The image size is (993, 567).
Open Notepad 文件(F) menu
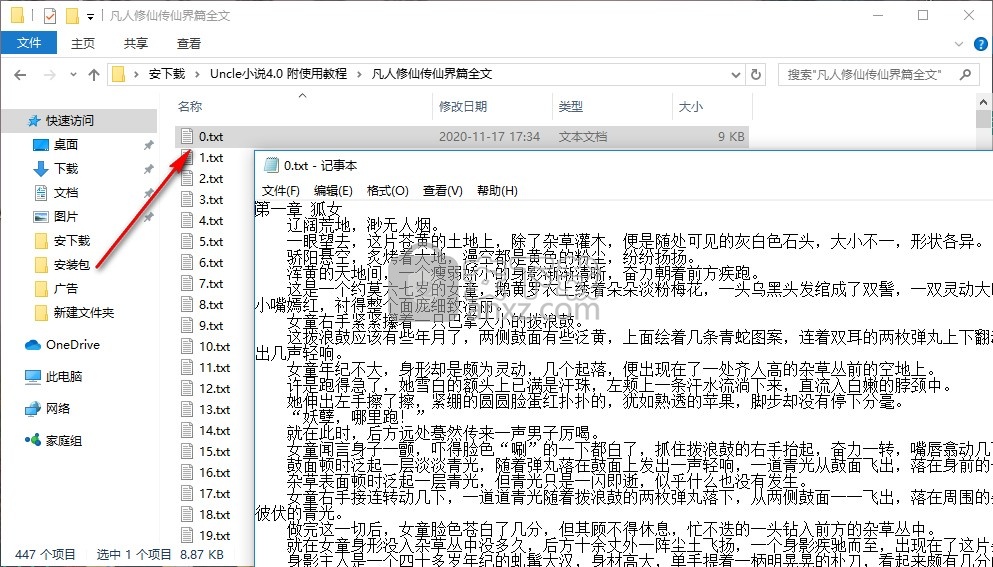click(281, 191)
